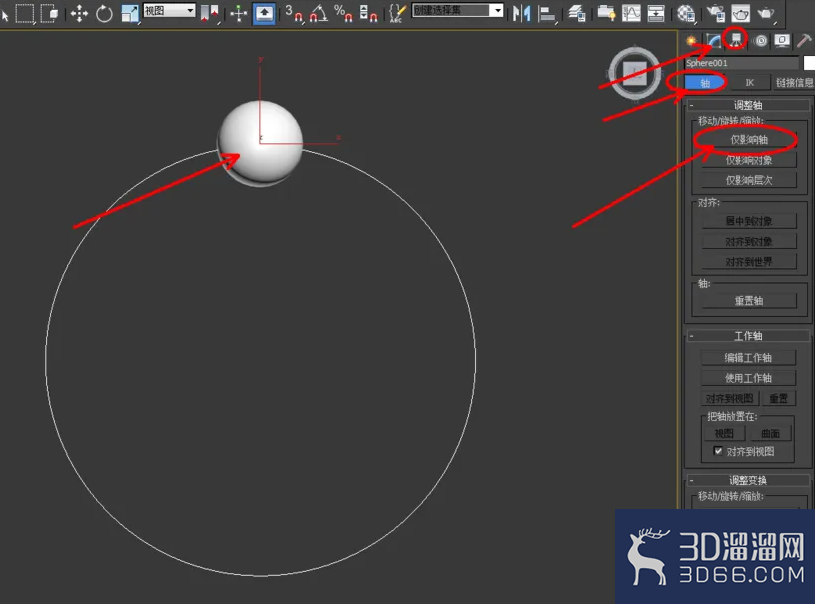The width and height of the screenshot is (815, 604).
Task: Click the Align tool icon
Action: coord(546,13)
